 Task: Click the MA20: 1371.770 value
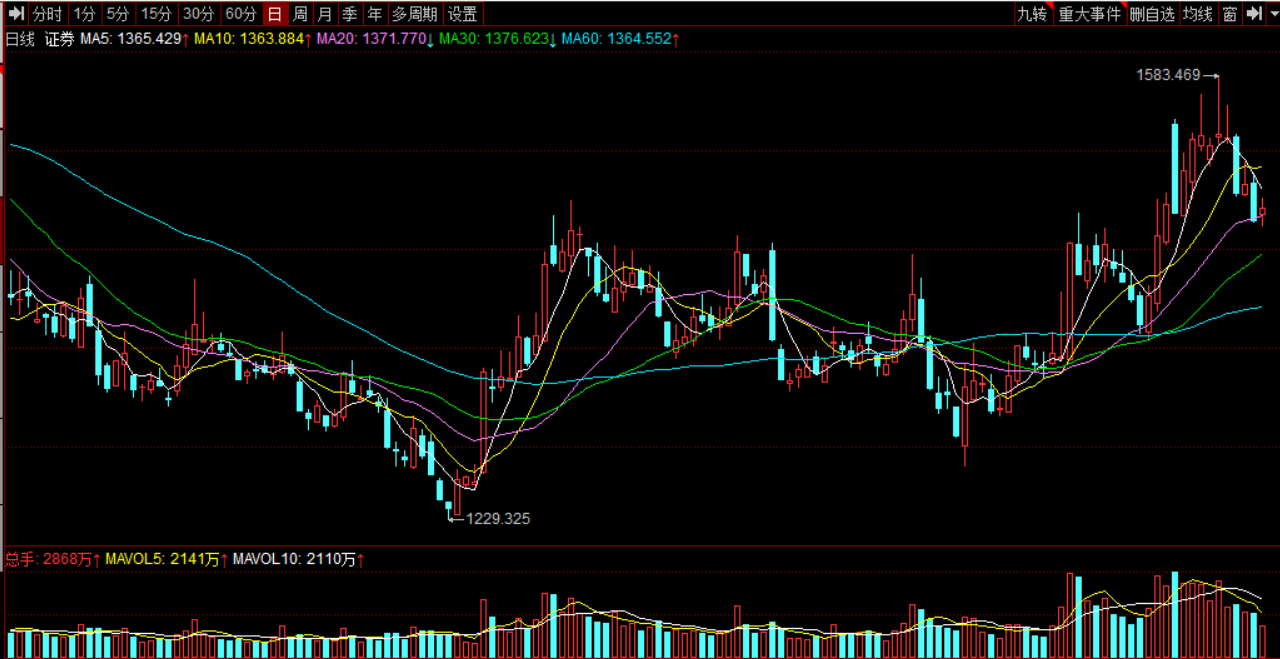click(375, 39)
